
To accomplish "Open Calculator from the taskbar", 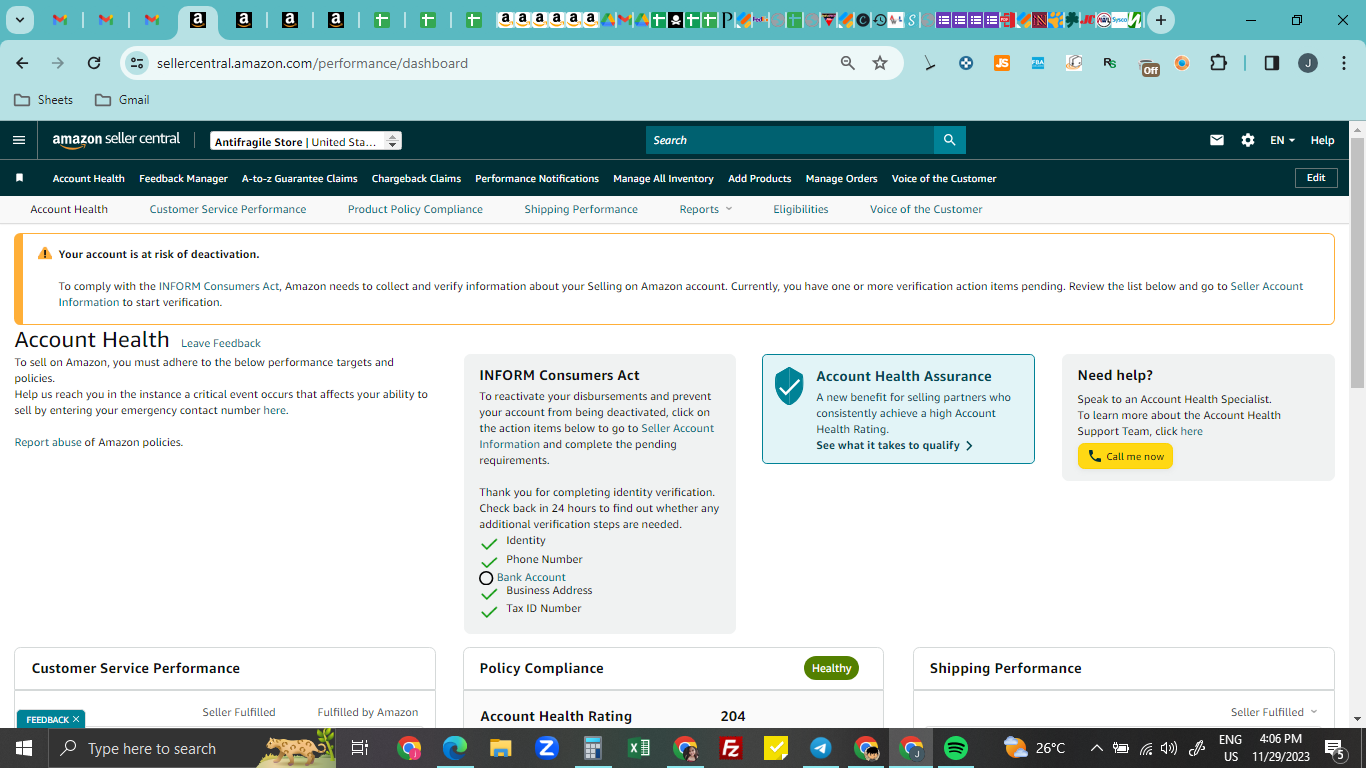I will (593, 748).
